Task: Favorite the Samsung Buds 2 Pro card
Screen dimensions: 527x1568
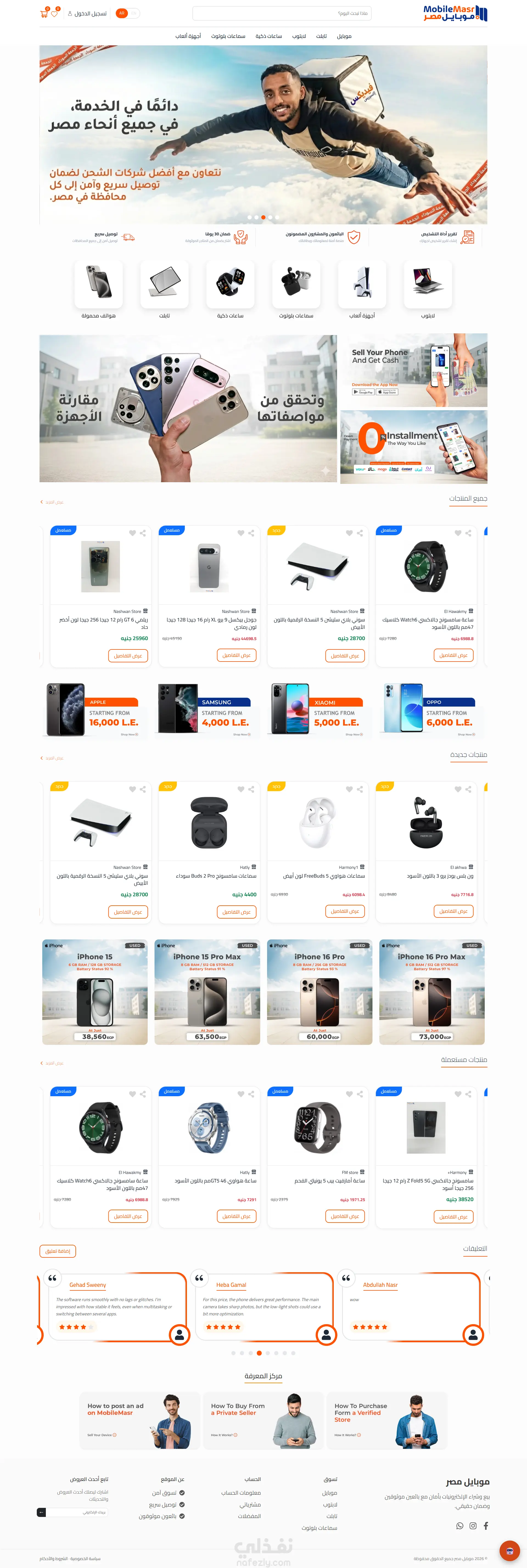Action: click(x=241, y=789)
